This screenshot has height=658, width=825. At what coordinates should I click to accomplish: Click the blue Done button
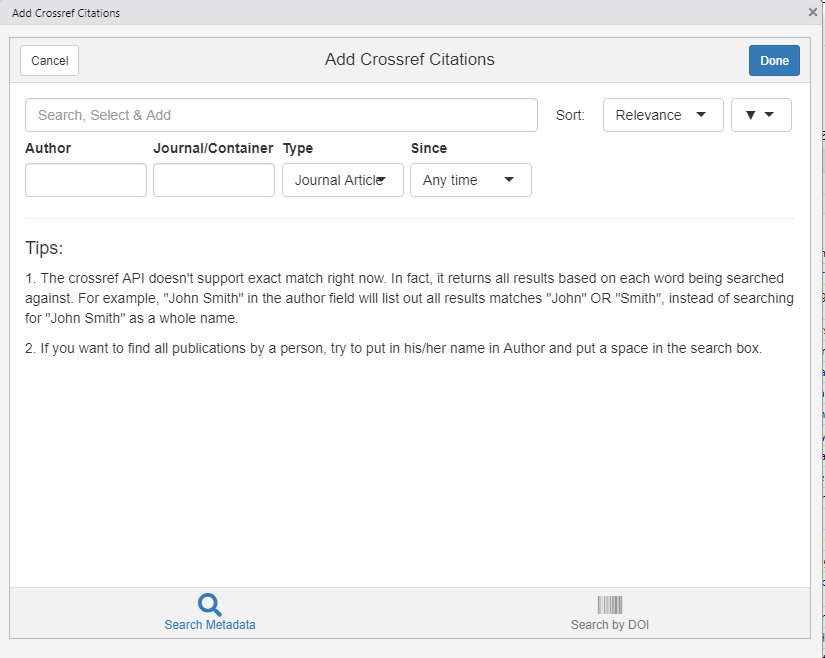774,60
